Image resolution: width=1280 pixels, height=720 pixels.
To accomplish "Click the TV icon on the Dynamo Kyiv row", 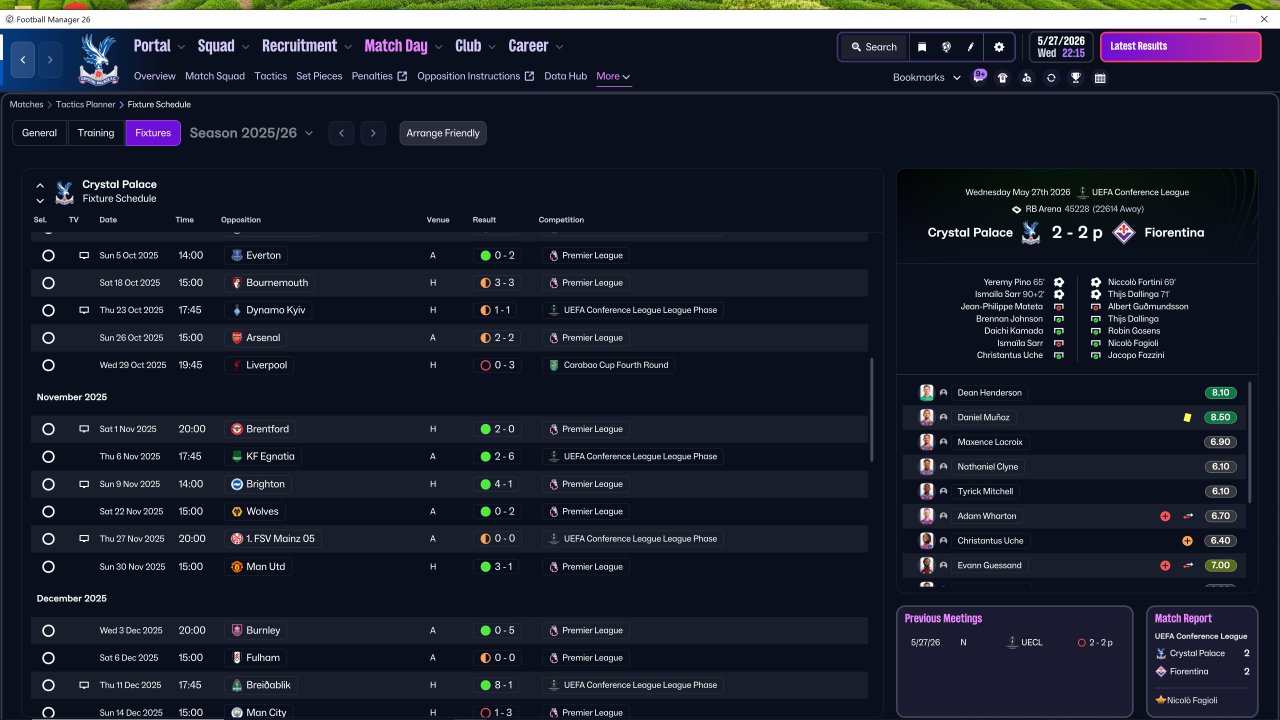I will pos(84,311).
